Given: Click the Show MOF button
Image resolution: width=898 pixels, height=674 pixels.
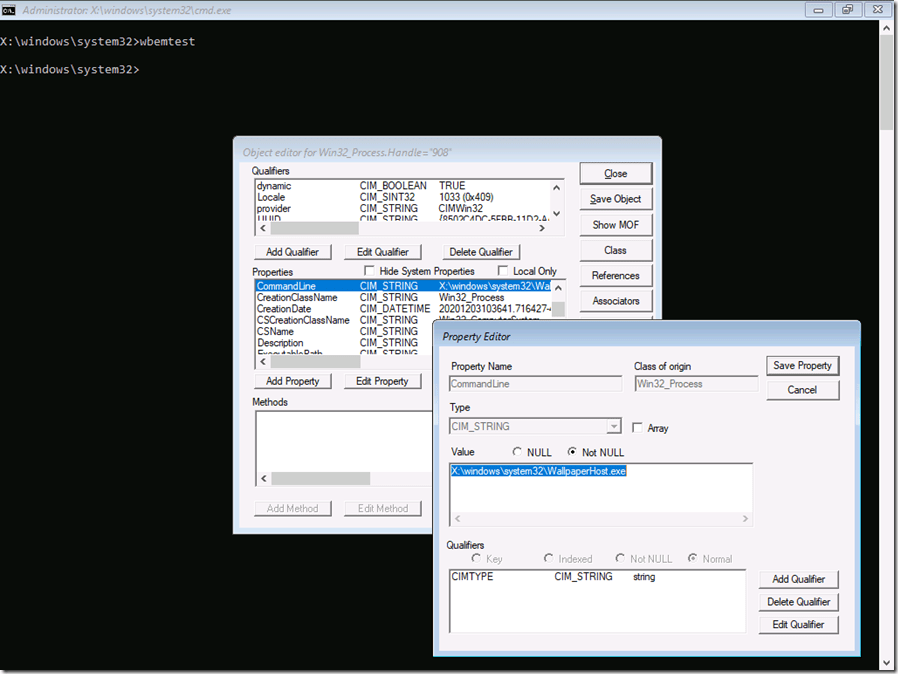Looking at the screenshot, I should (x=616, y=224).
